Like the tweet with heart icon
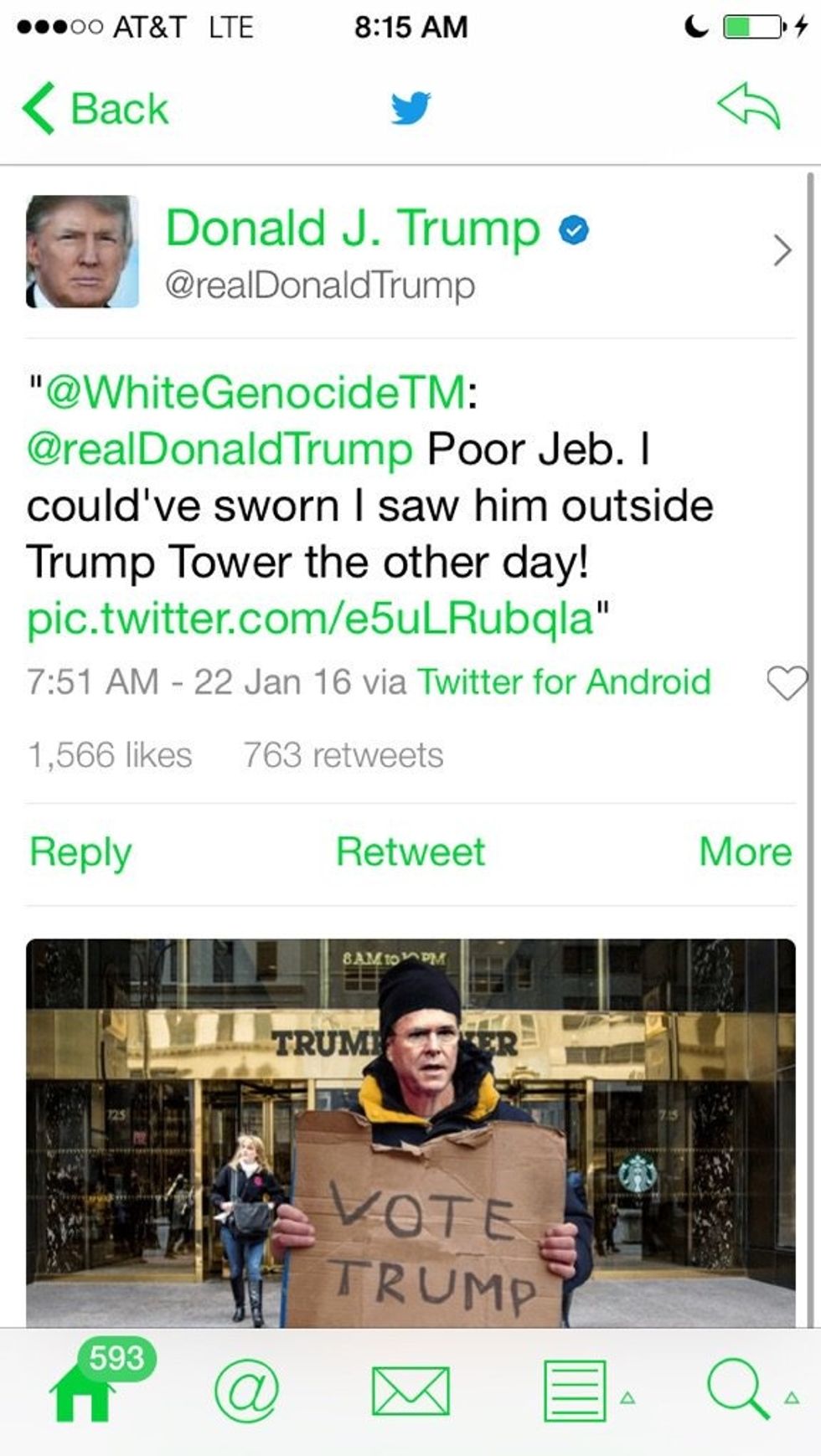821x1456 pixels. 787,682
